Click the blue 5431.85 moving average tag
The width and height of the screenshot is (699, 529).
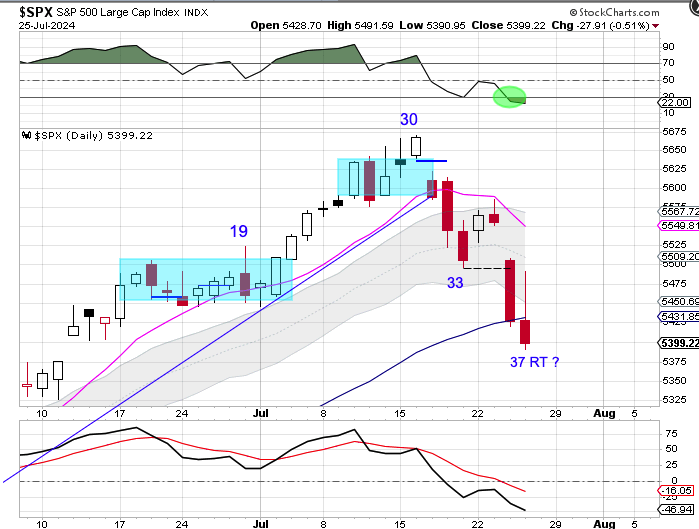pyautogui.click(x=679, y=316)
